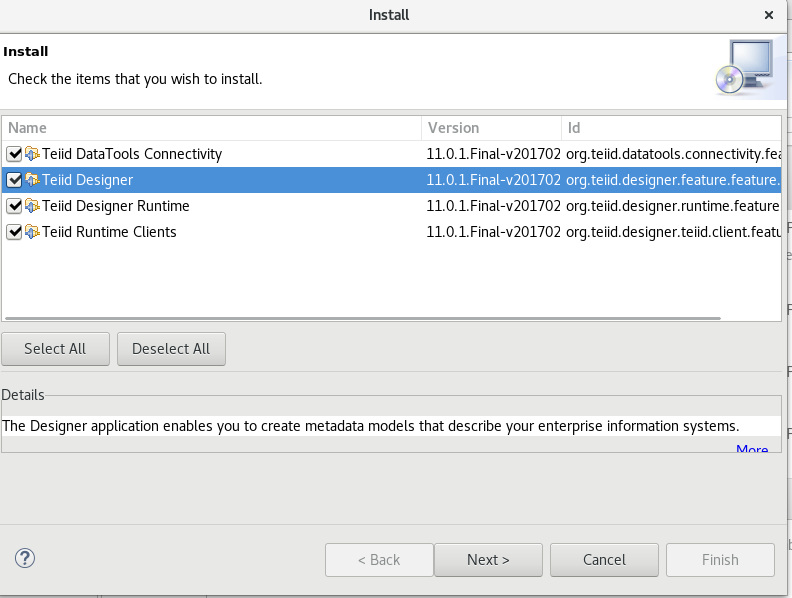The width and height of the screenshot is (792, 598).
Task: Uncheck the Teiid Designer checkbox
Action: 14,180
